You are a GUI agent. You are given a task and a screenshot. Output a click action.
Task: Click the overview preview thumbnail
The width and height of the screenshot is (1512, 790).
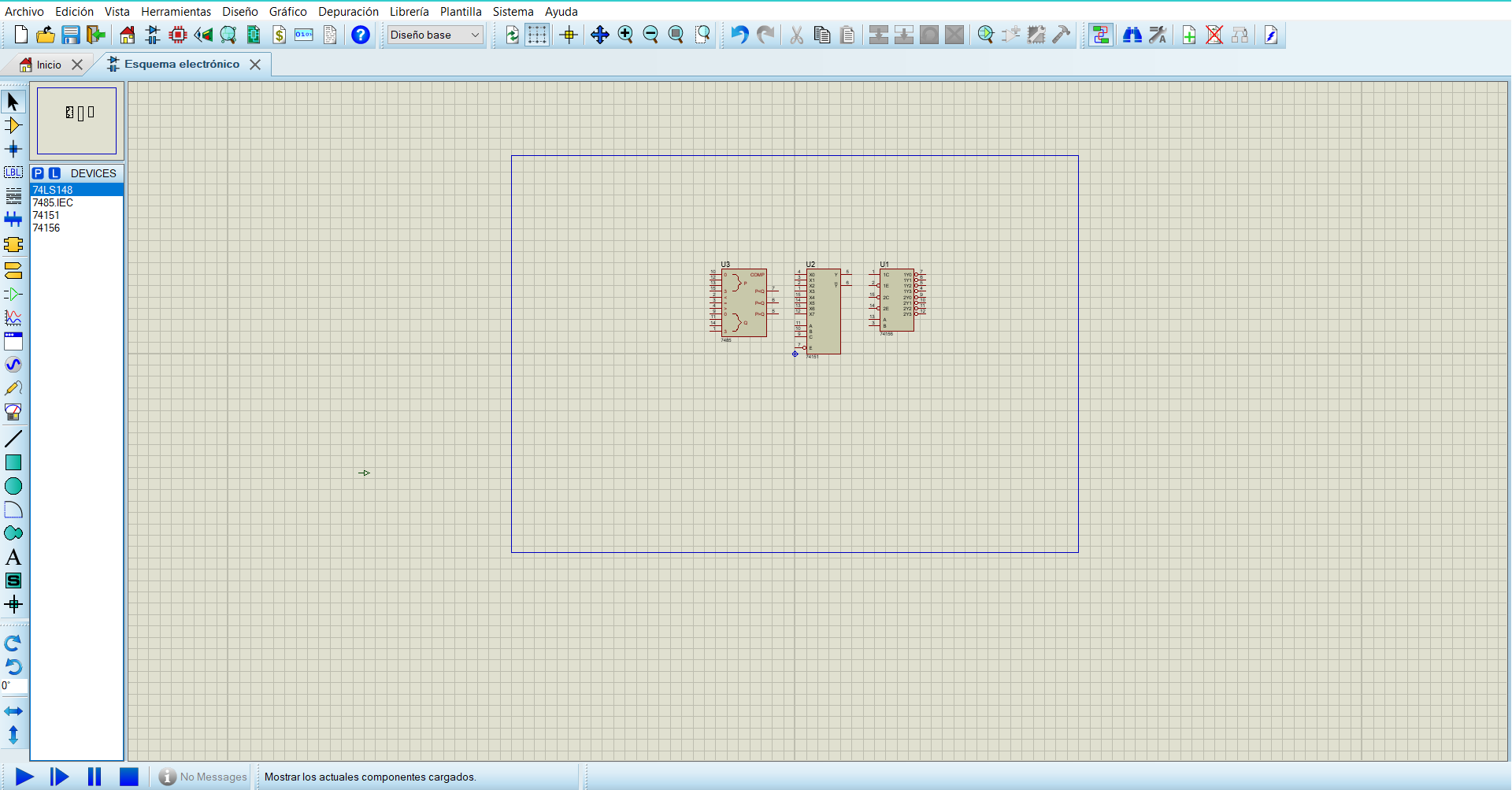pyautogui.click(x=77, y=121)
